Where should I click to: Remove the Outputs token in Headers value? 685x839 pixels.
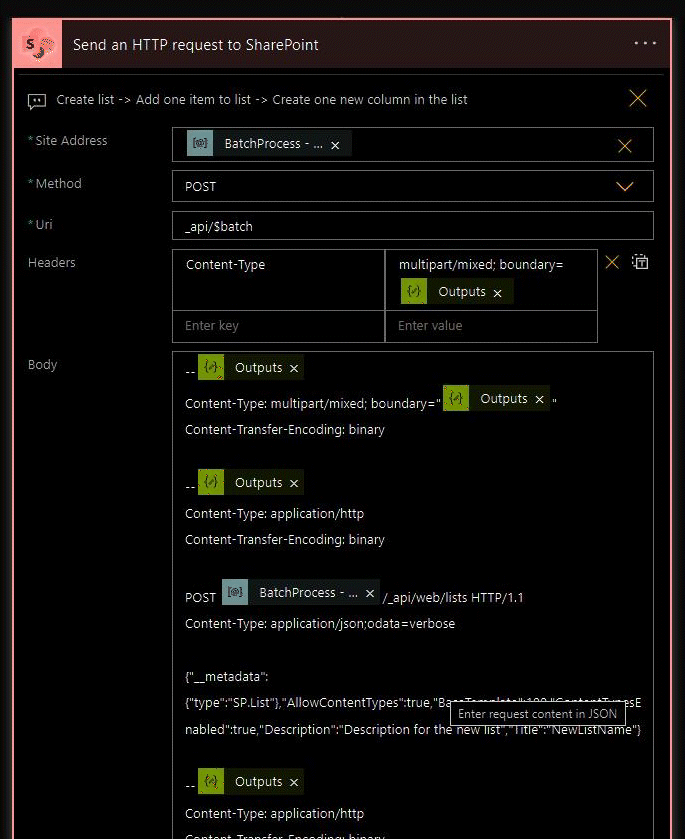coord(498,293)
